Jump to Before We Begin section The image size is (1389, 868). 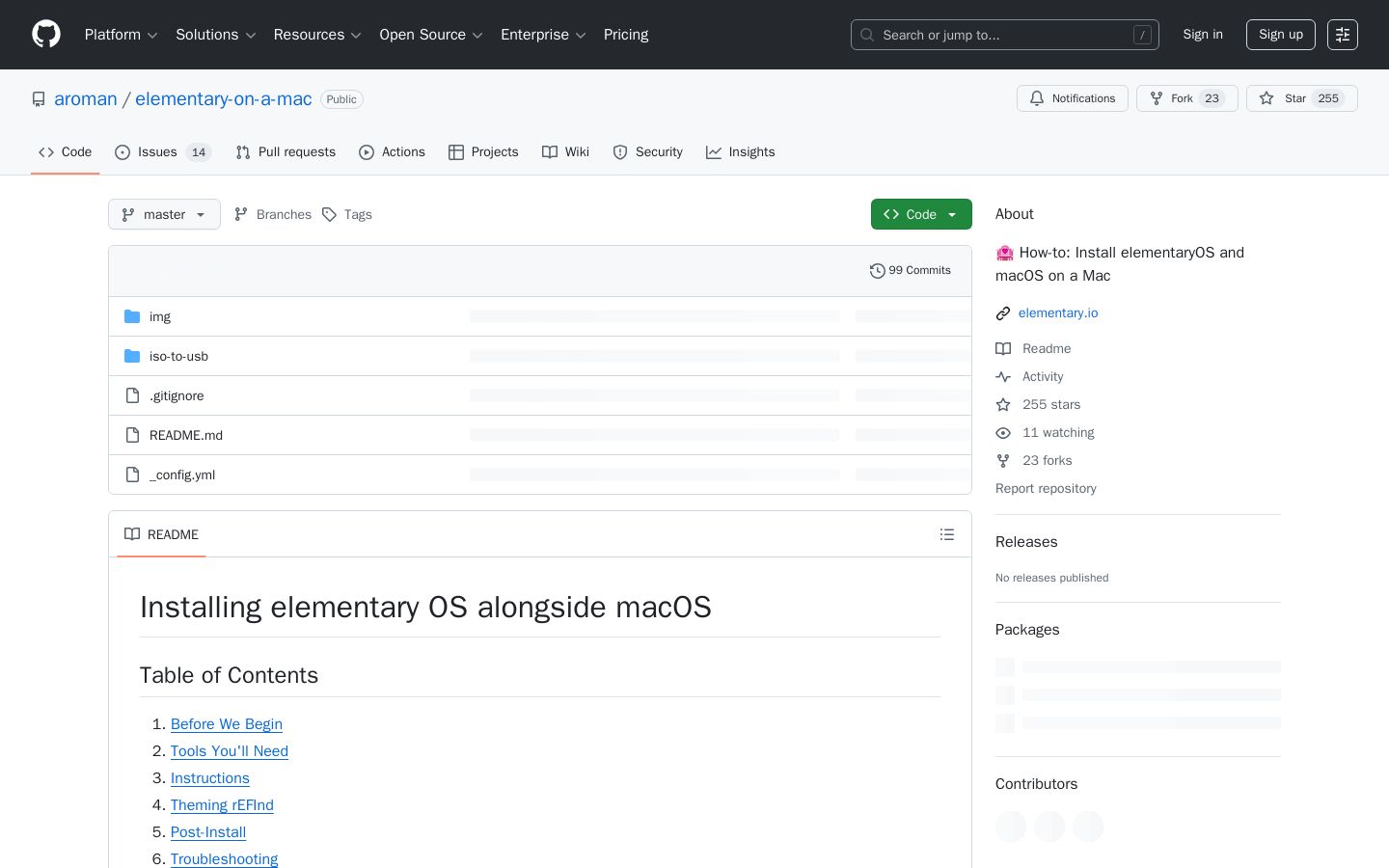(x=227, y=724)
